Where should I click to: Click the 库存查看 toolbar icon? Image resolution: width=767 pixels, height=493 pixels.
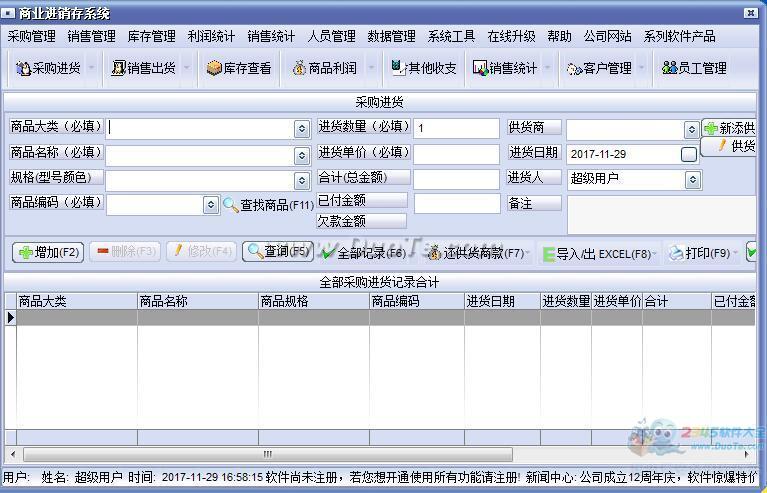(238, 68)
